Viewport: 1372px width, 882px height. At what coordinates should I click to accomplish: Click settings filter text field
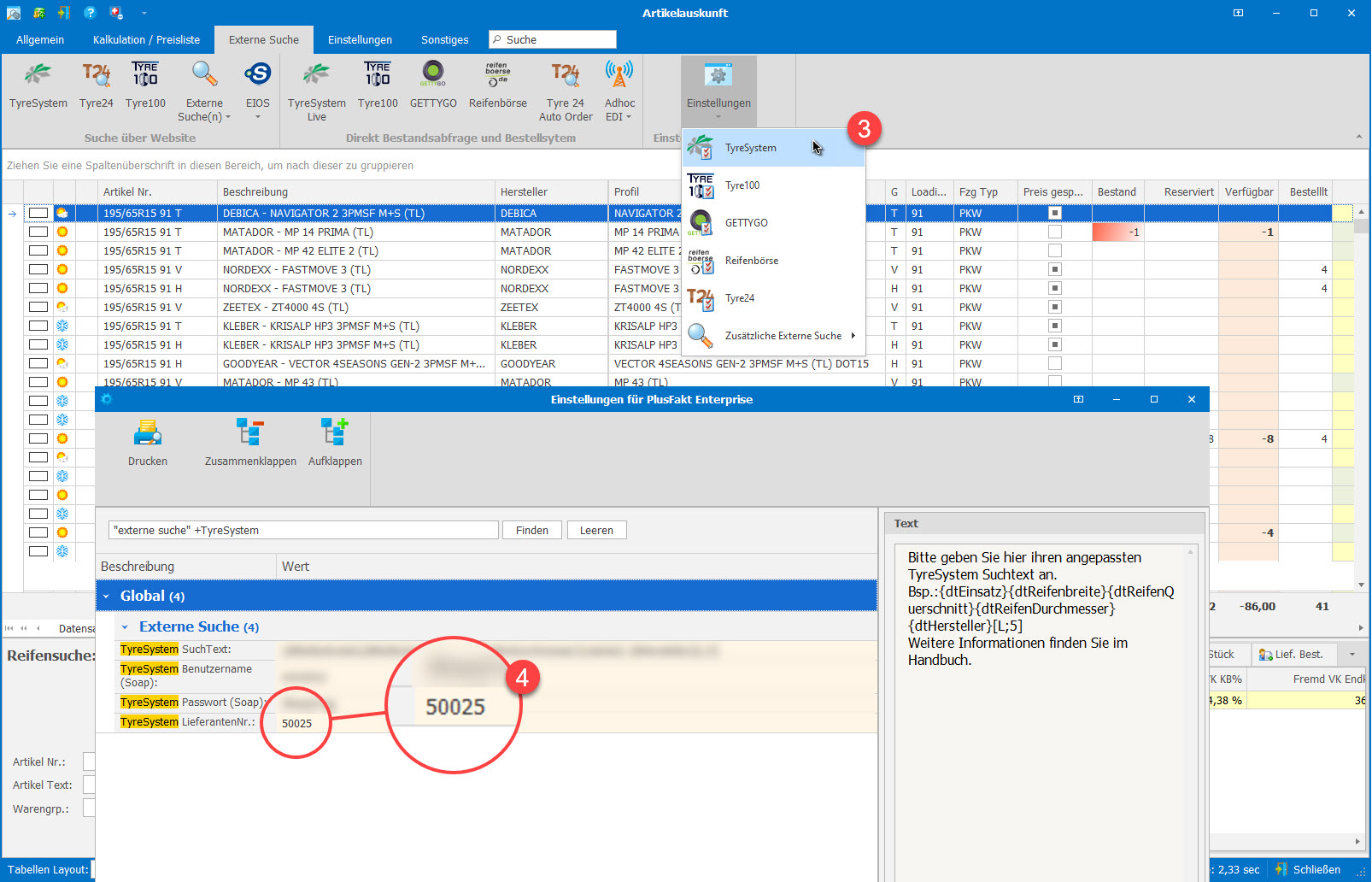[303, 530]
